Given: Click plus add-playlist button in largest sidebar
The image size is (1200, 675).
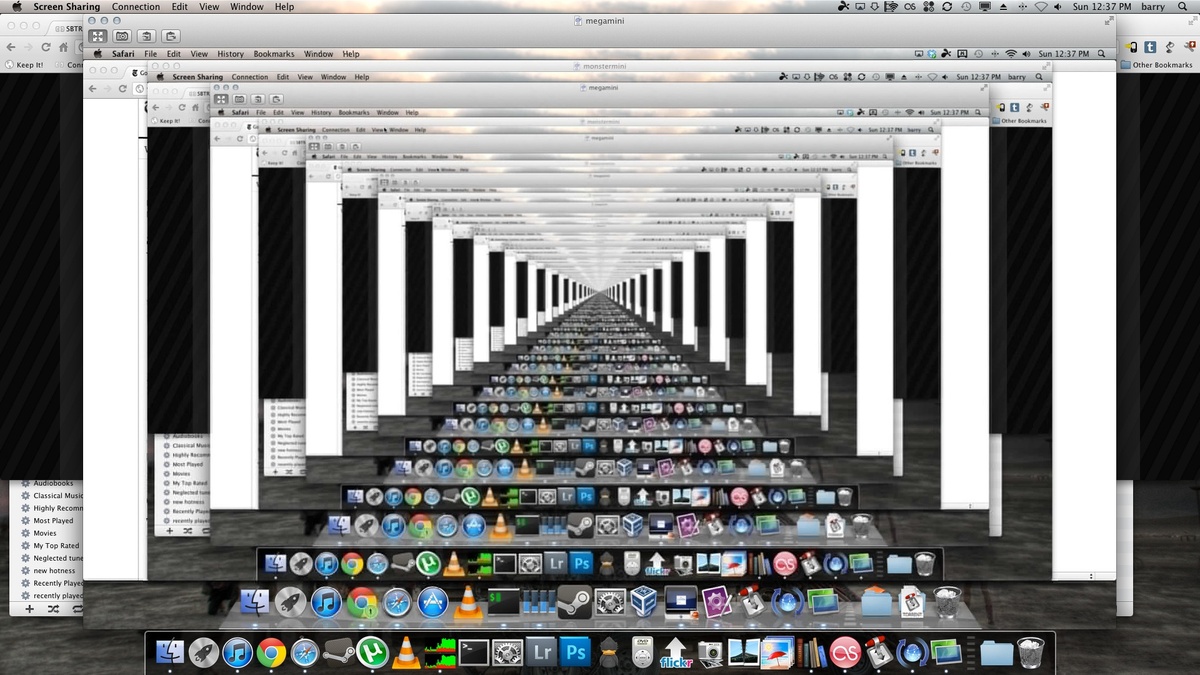Looking at the screenshot, I should pos(29,608).
